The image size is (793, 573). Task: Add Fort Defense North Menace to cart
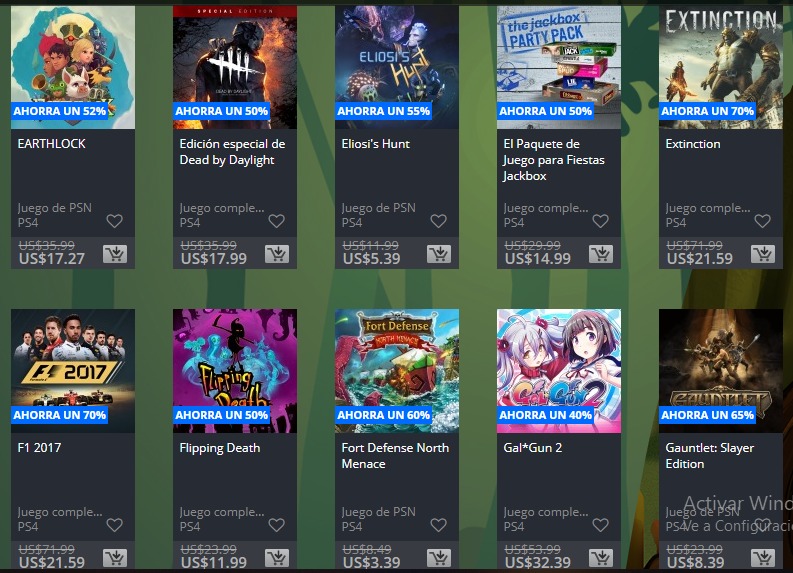(438, 558)
